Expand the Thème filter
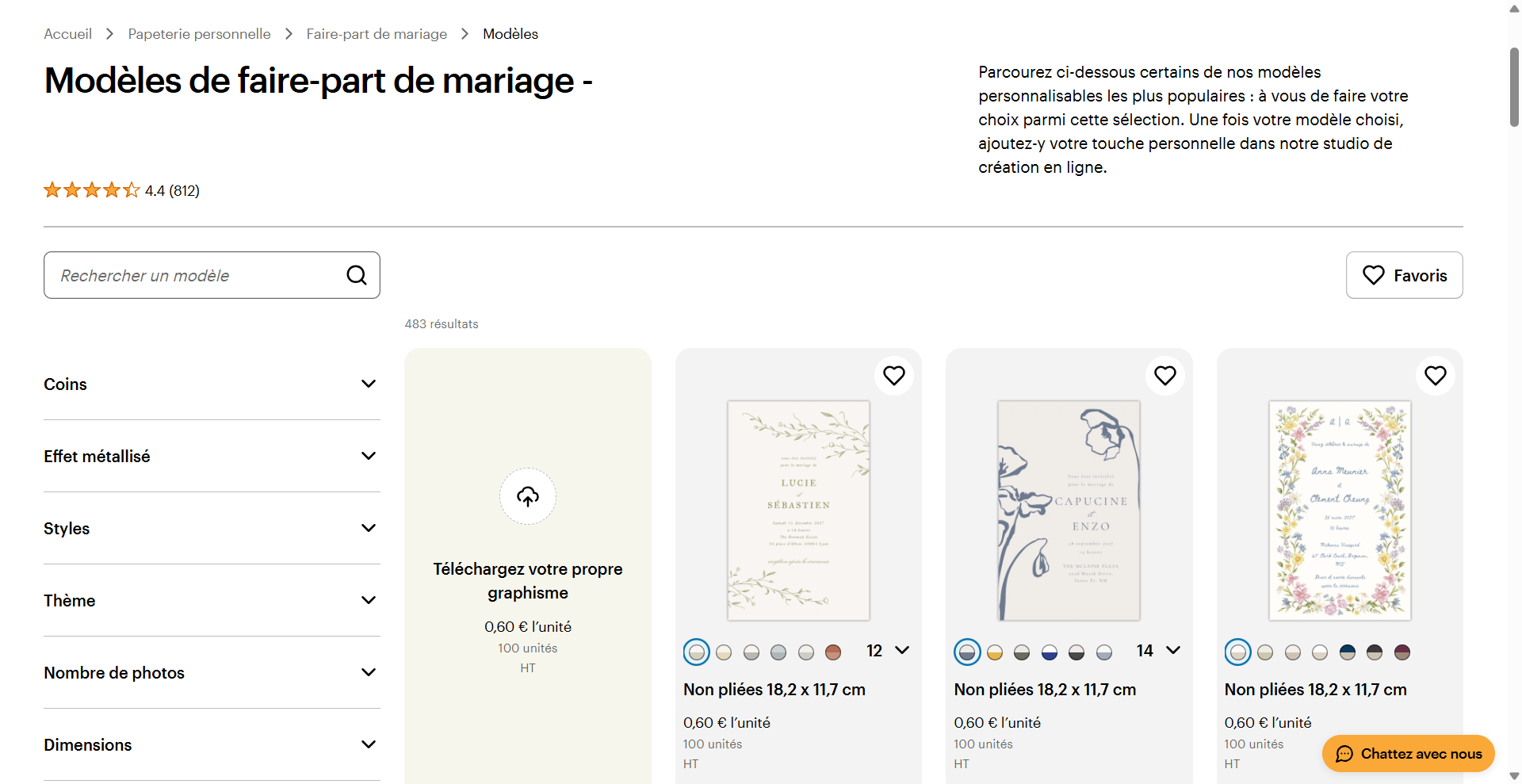The width and height of the screenshot is (1522, 784). [x=212, y=600]
